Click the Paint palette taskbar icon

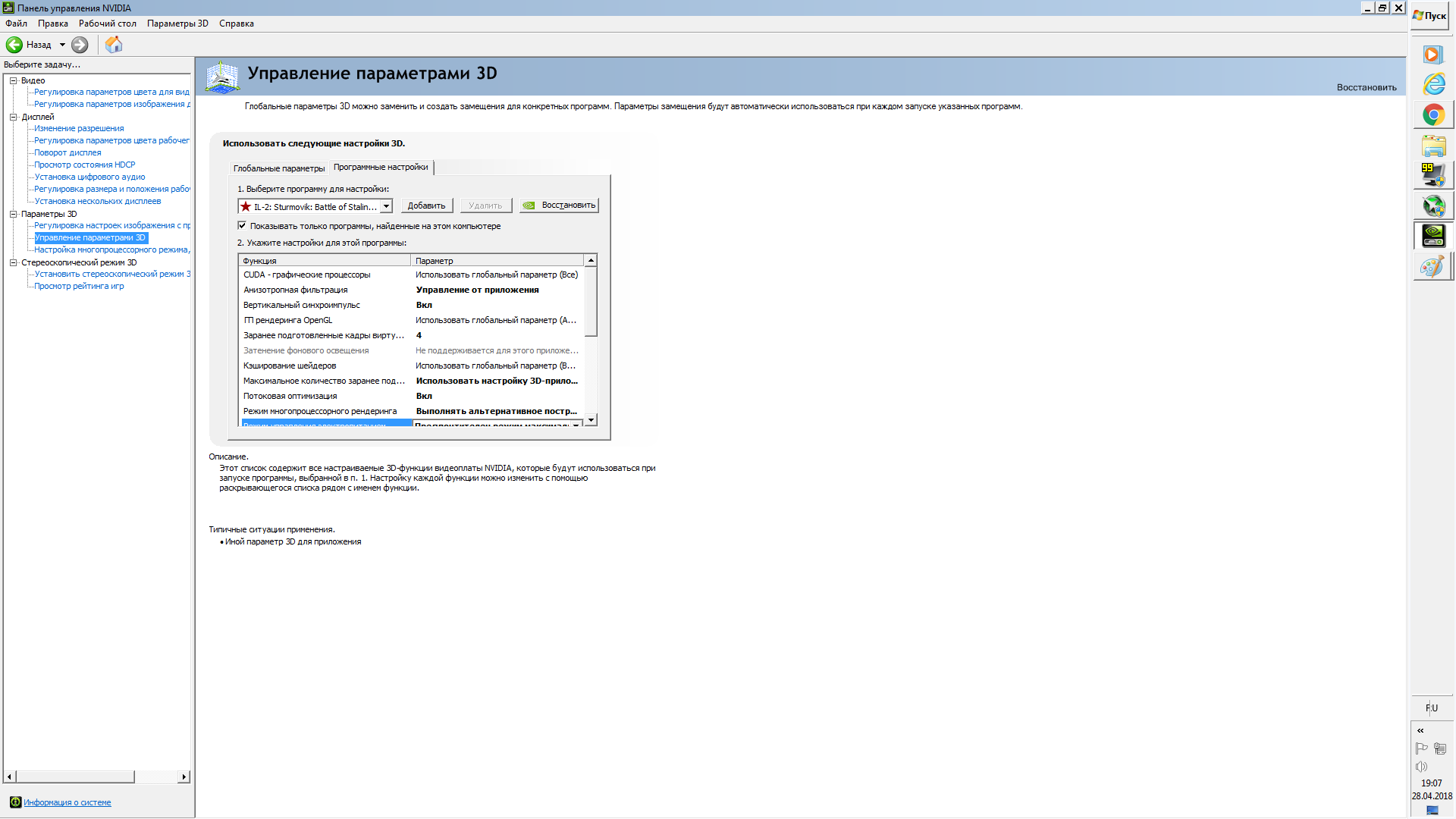tap(1432, 267)
